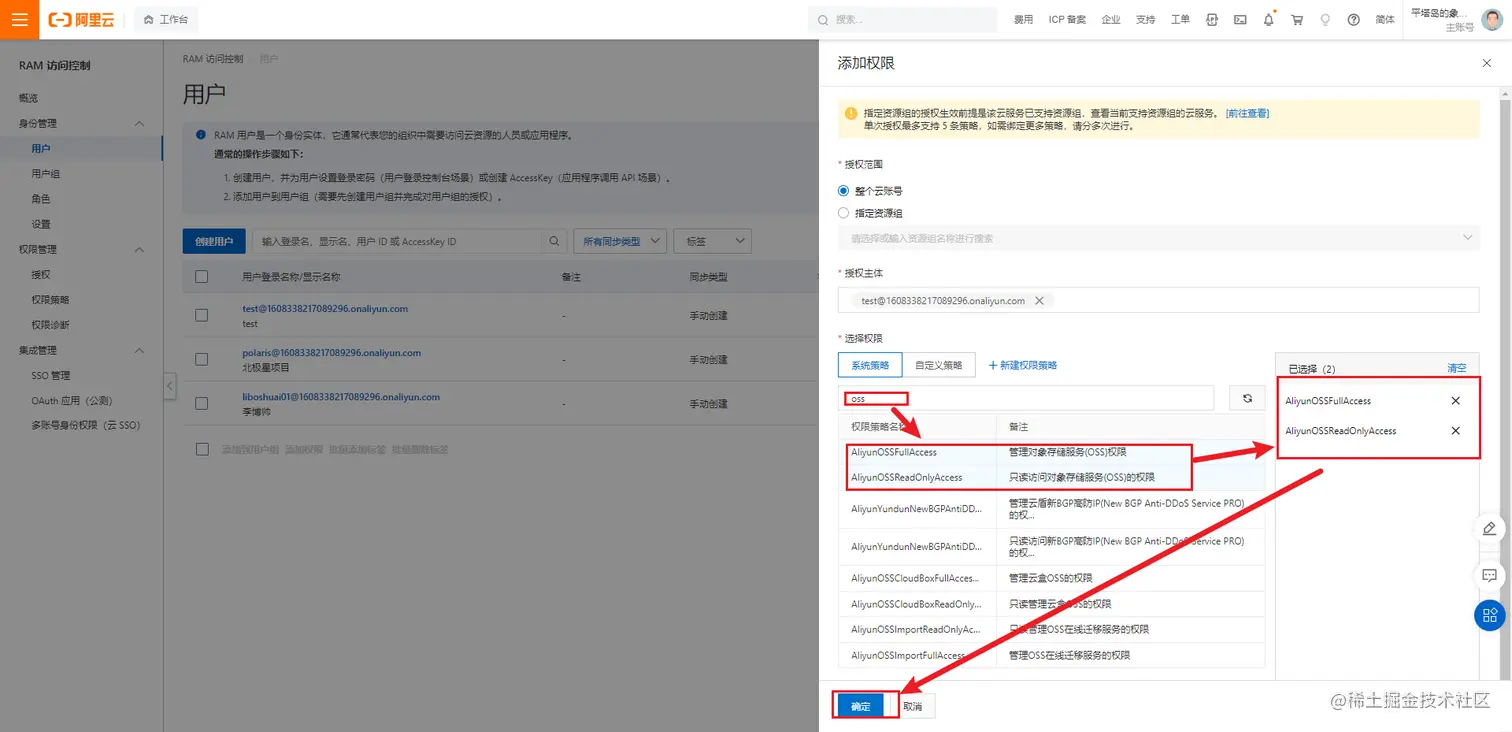Remove AliyunOSSFullAccess from selected list

pos(1455,401)
